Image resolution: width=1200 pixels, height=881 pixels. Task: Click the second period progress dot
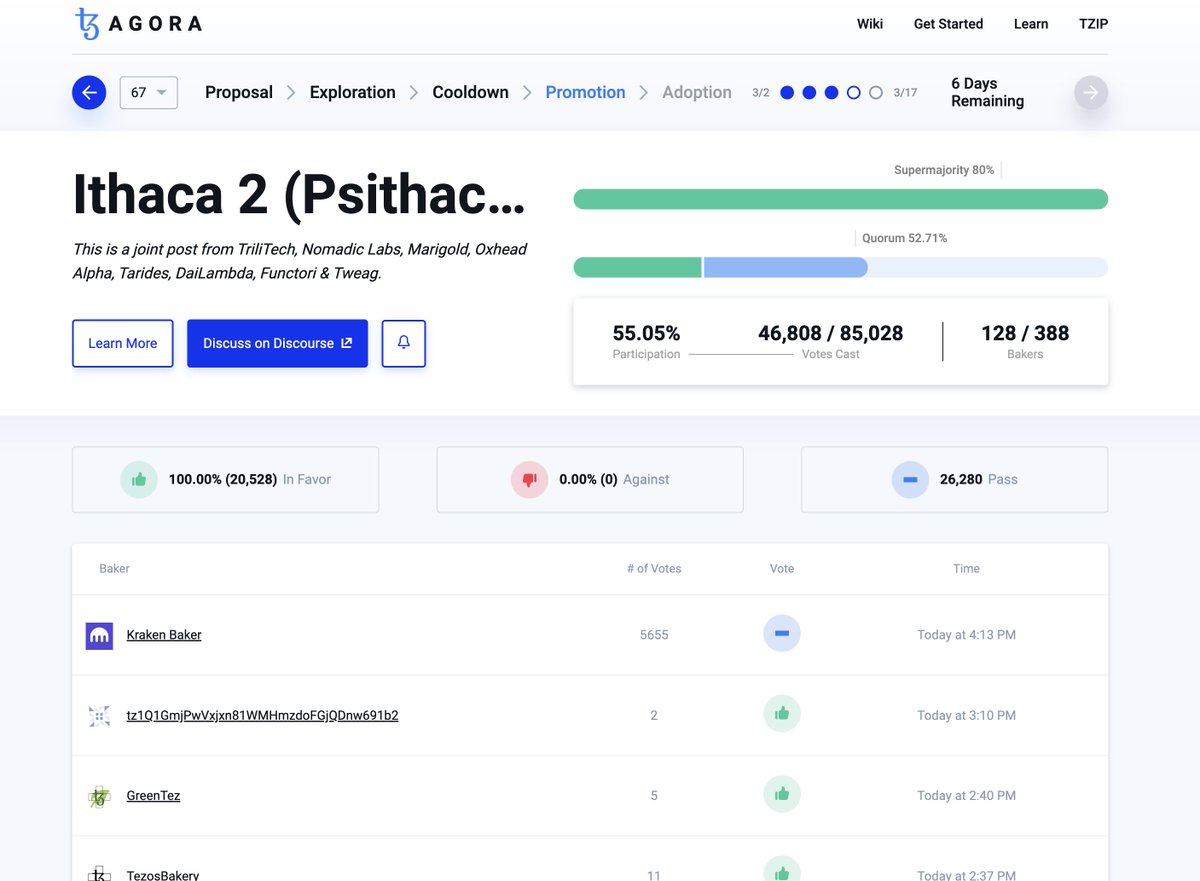click(x=809, y=92)
